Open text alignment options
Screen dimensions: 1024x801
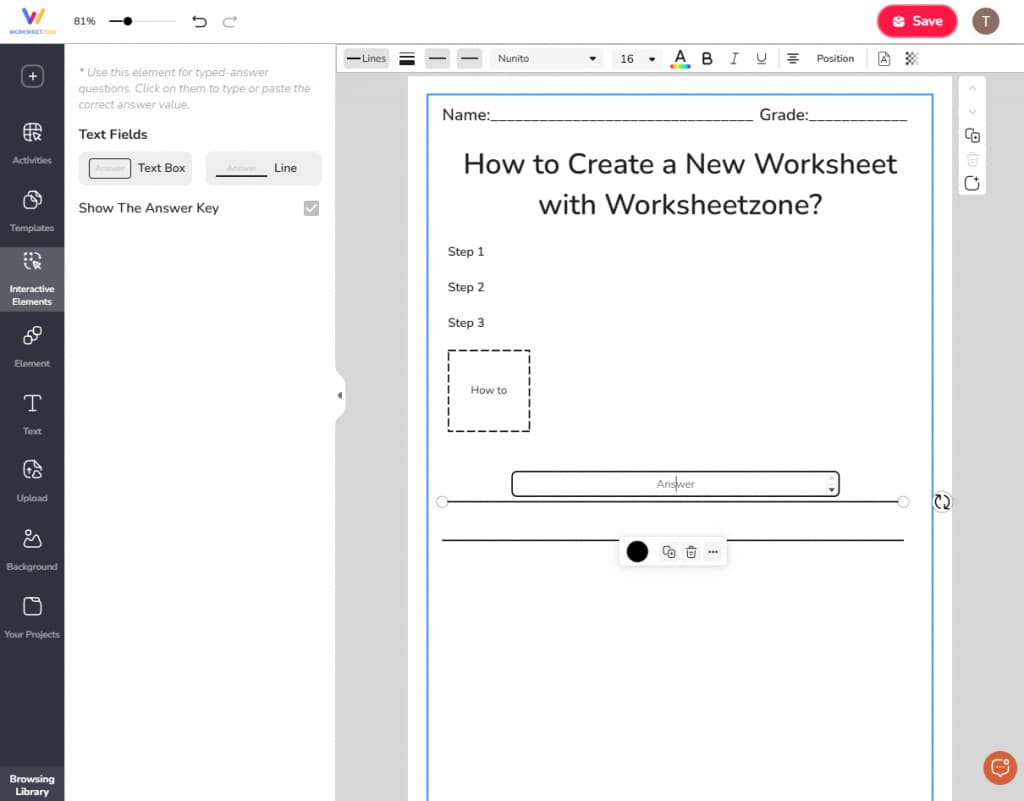tap(793, 59)
